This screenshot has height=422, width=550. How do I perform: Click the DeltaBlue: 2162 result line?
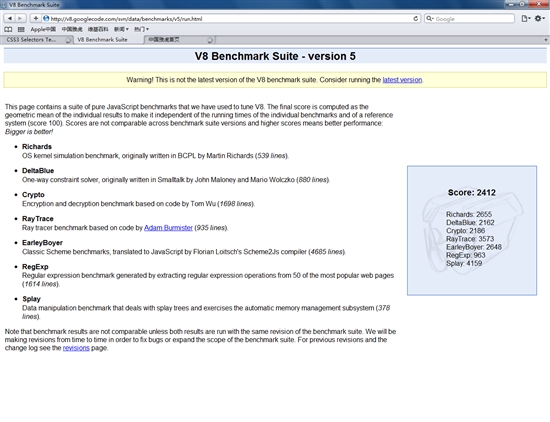tap(470, 222)
